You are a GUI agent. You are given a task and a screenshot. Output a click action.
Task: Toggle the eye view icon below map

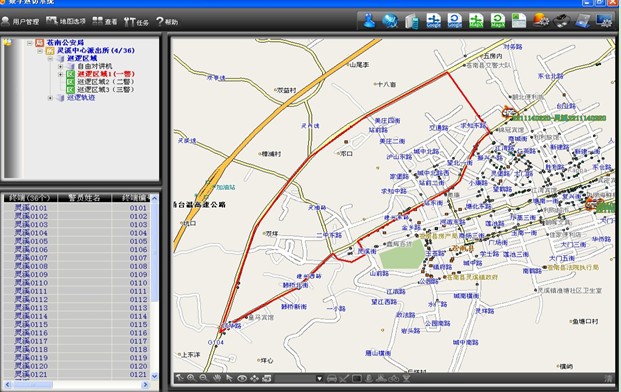point(242,379)
